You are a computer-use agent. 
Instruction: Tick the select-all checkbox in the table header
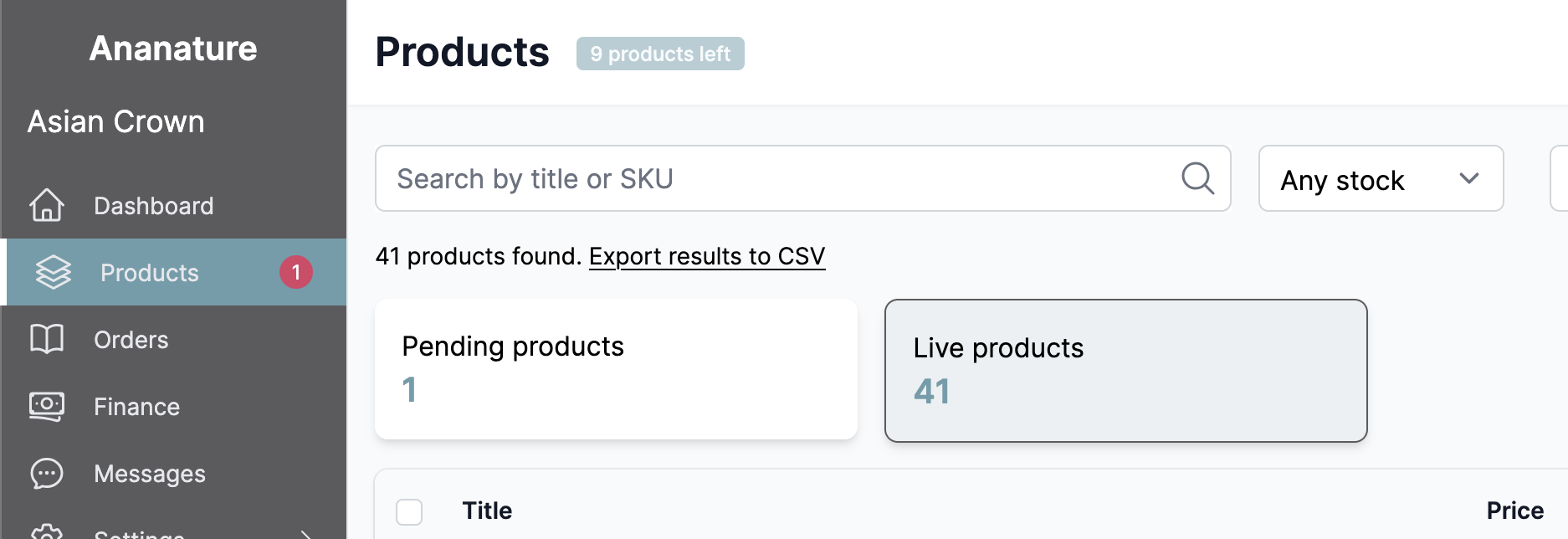tap(409, 512)
